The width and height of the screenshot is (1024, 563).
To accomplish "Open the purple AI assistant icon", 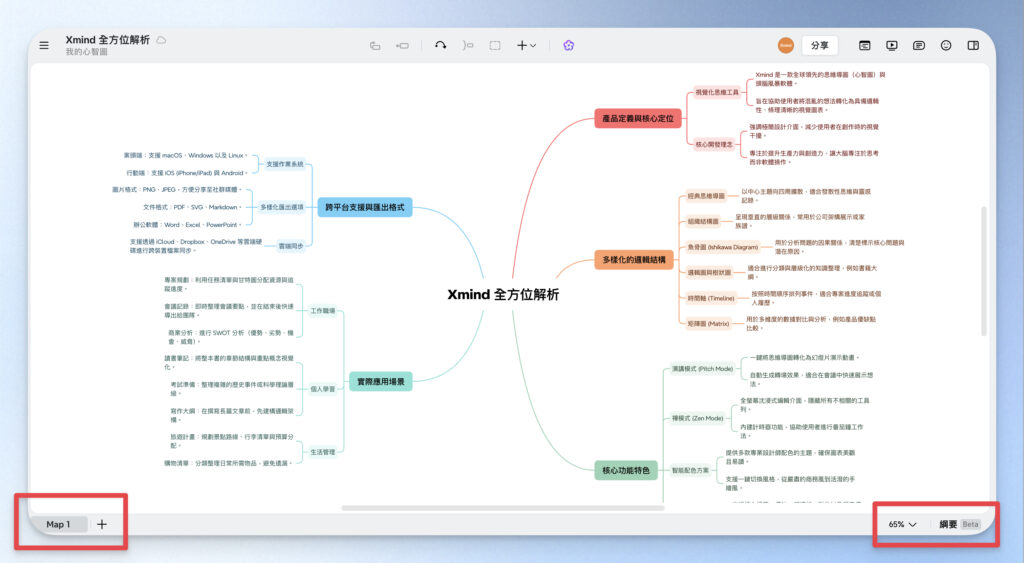I will pyautogui.click(x=569, y=46).
